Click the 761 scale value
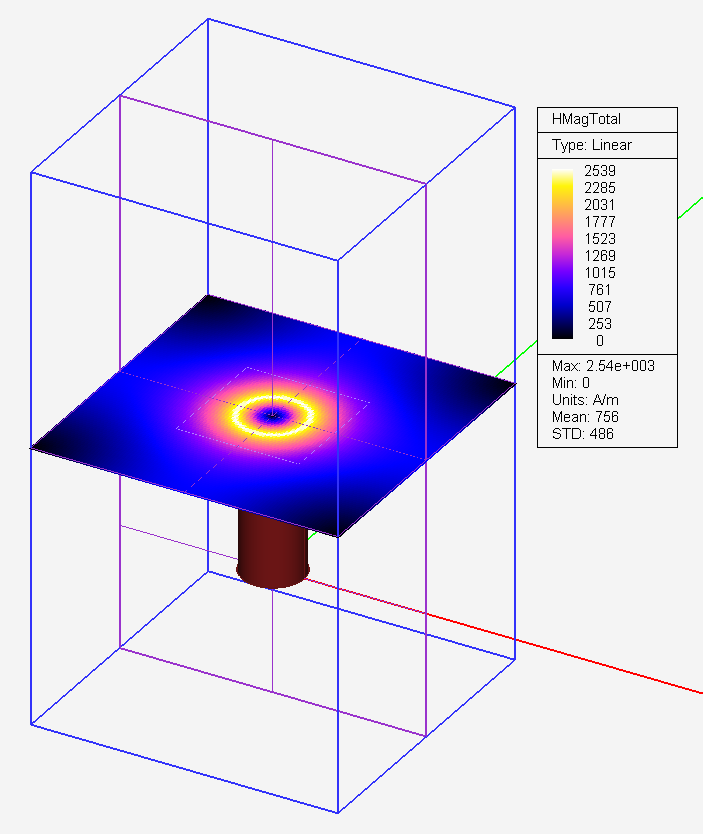The width and height of the screenshot is (703, 834). (599, 290)
